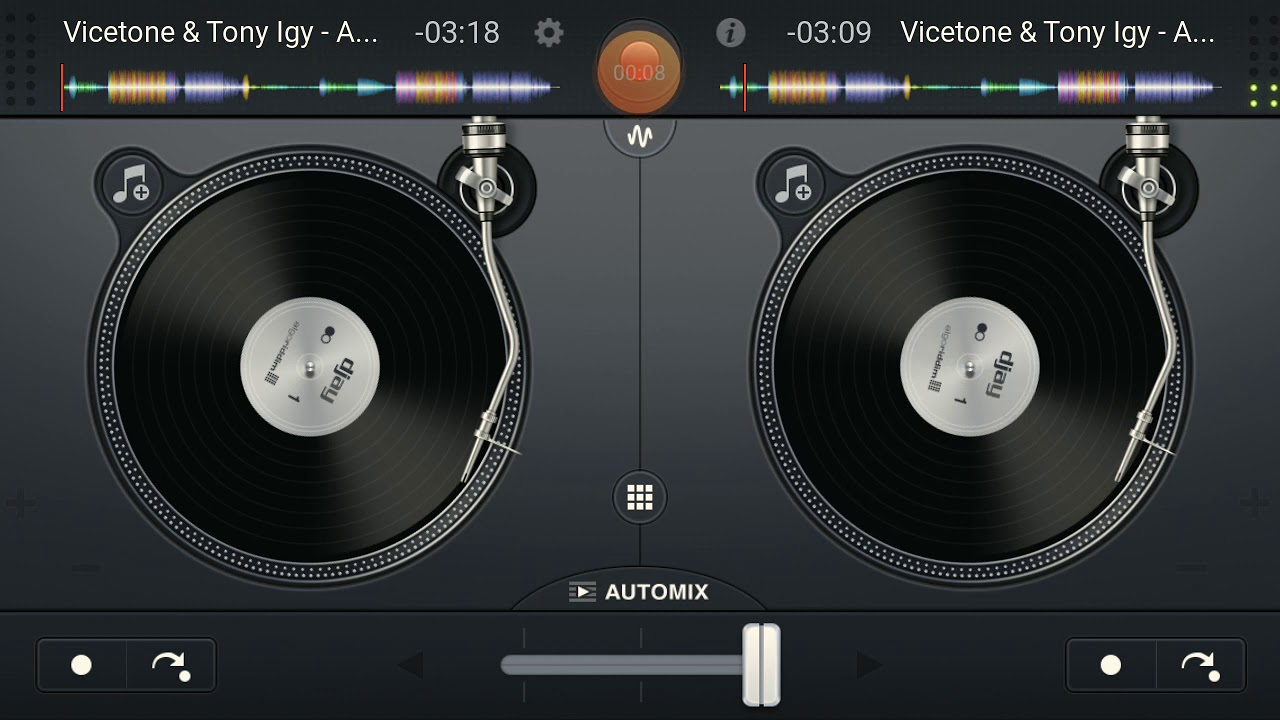Open the sampler grid pad icon
The height and width of the screenshot is (720, 1280).
(x=640, y=497)
